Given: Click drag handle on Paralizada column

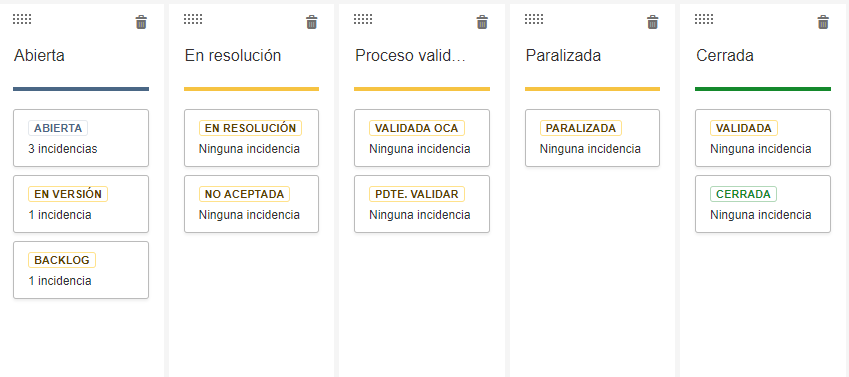Looking at the screenshot, I should point(534,19).
